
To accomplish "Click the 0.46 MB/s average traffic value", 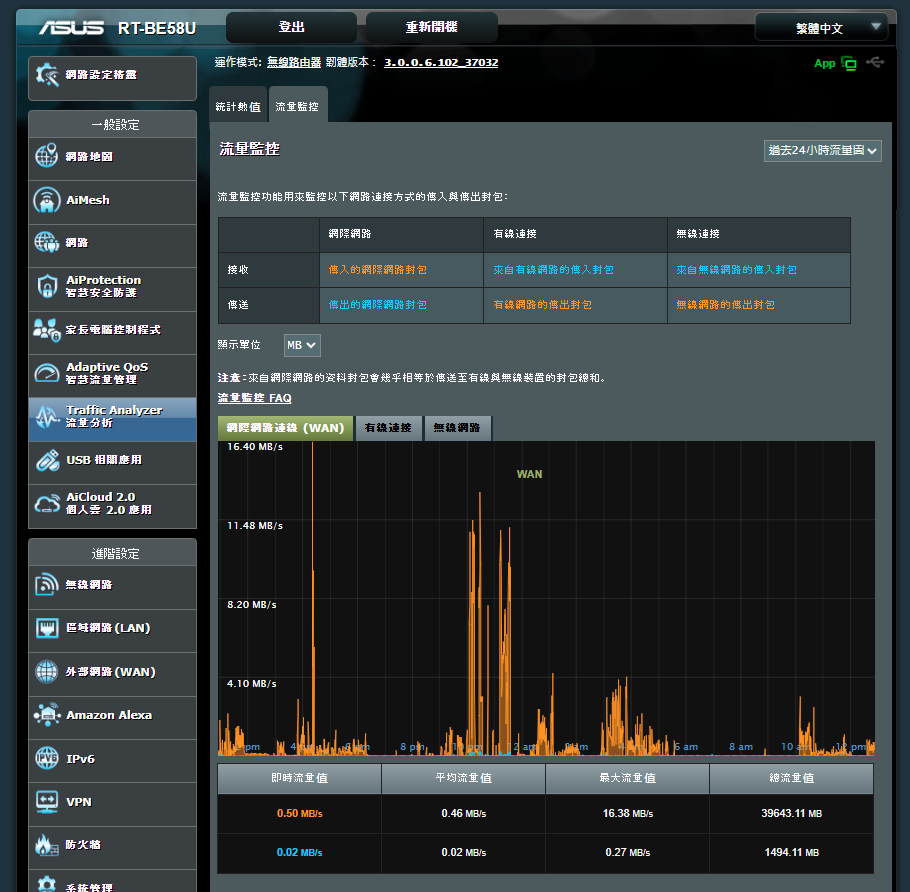I will [x=464, y=814].
